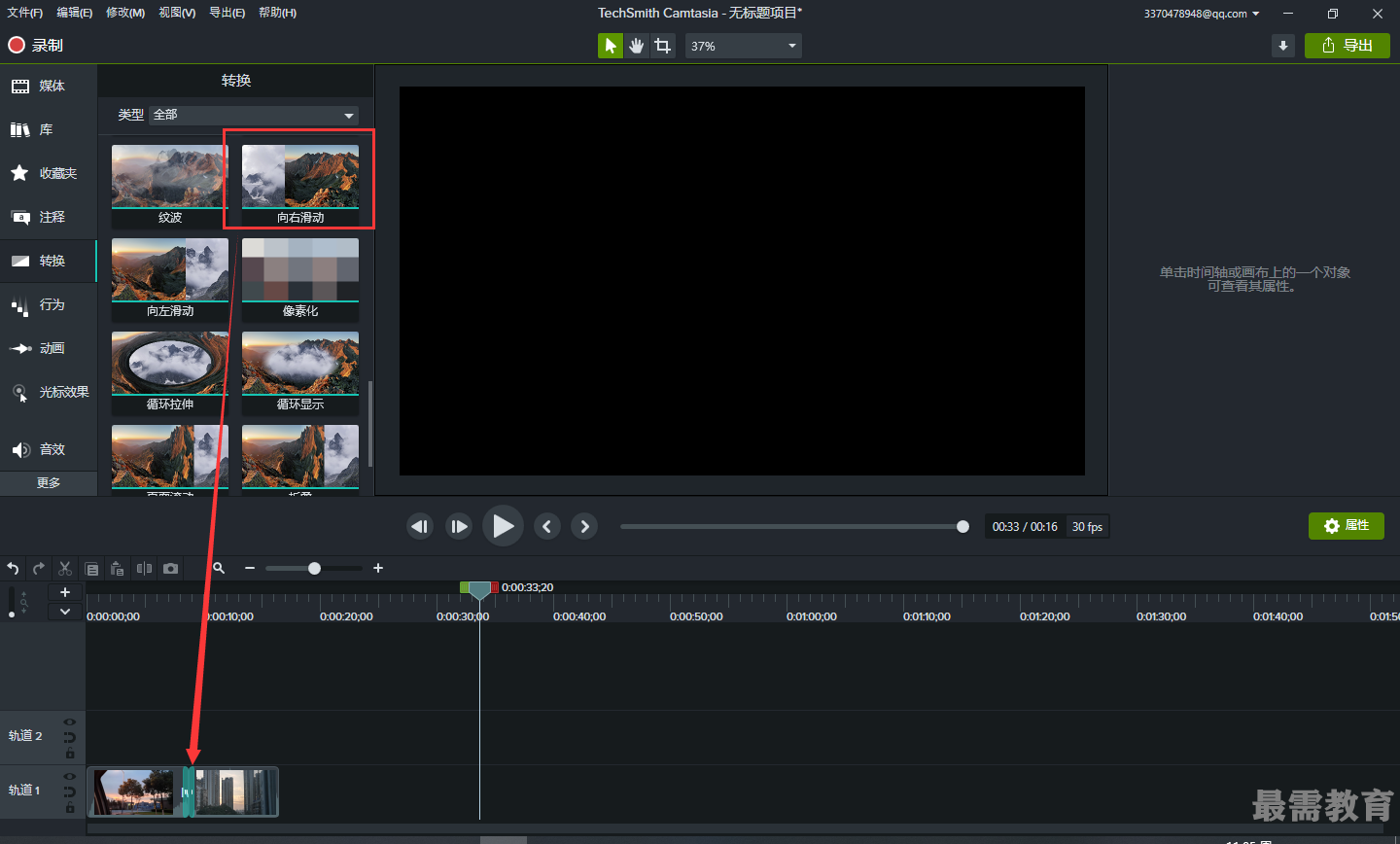This screenshot has width=1400, height=844.
Task: Open the 音效 Audio Effects tab
Action: [x=49, y=449]
